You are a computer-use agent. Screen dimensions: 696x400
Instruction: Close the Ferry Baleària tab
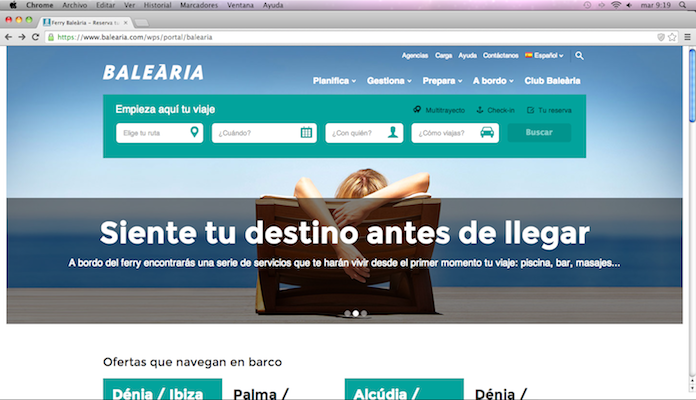(x=126, y=23)
